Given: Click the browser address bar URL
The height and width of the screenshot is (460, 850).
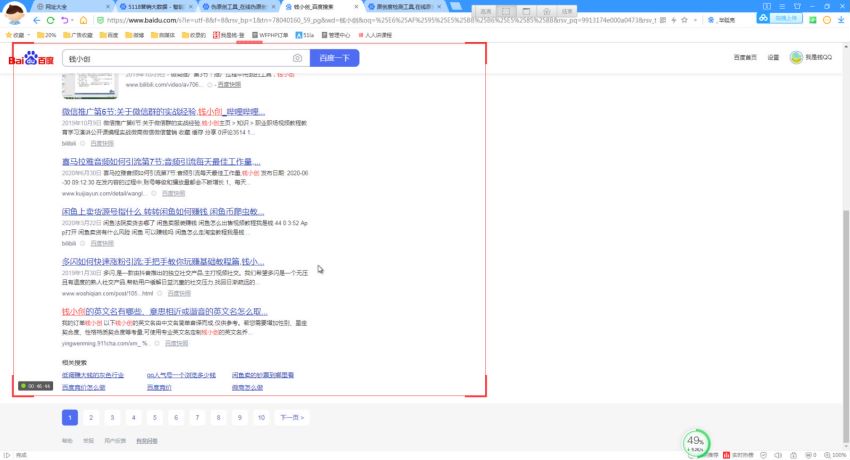Looking at the screenshot, I should tap(381, 20).
